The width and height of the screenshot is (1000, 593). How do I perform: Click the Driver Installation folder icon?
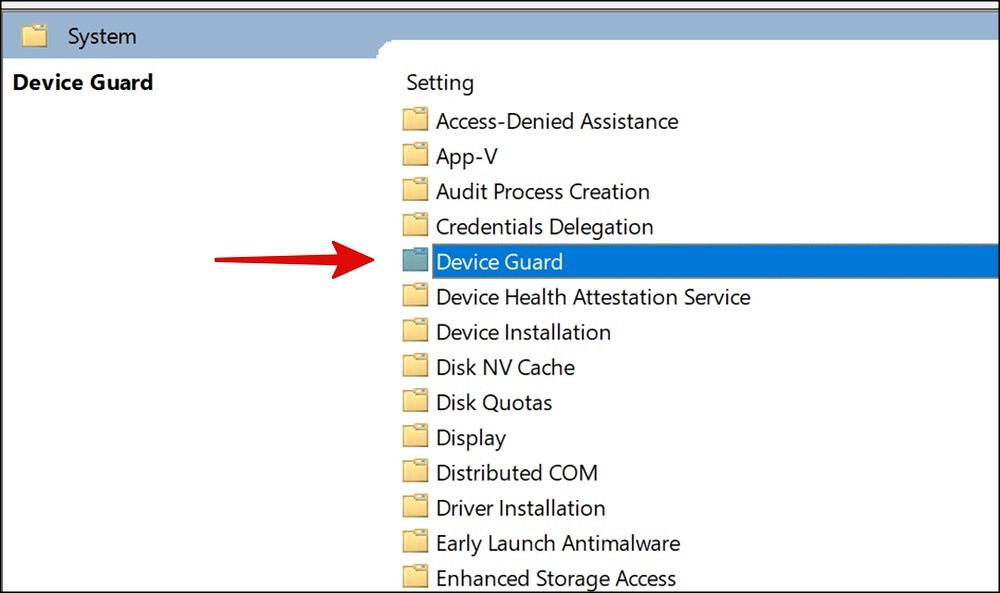415,506
